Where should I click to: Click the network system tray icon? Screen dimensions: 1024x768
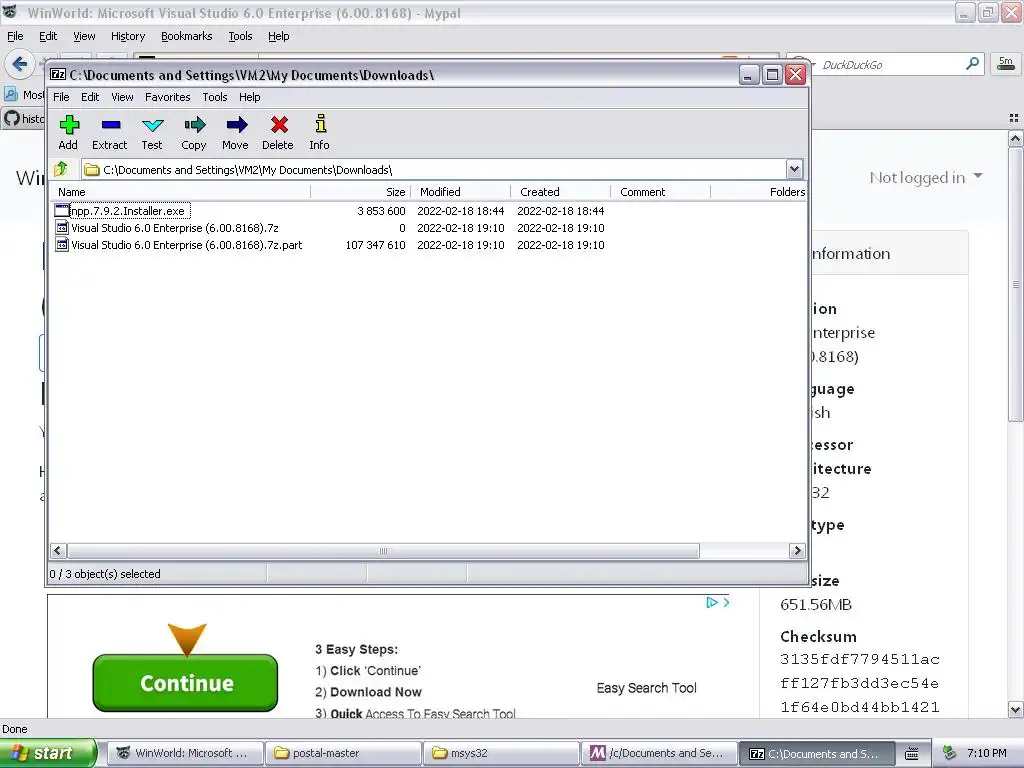click(950, 754)
